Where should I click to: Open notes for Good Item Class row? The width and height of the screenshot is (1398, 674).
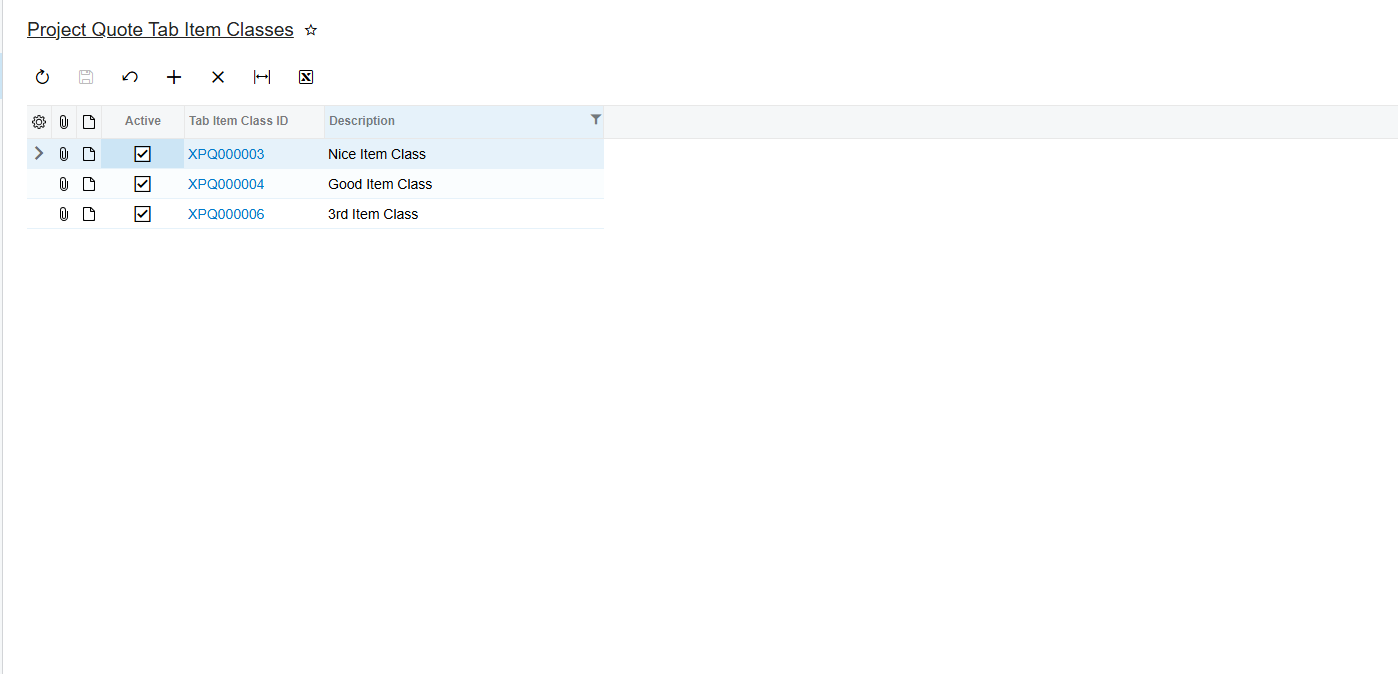(x=89, y=184)
